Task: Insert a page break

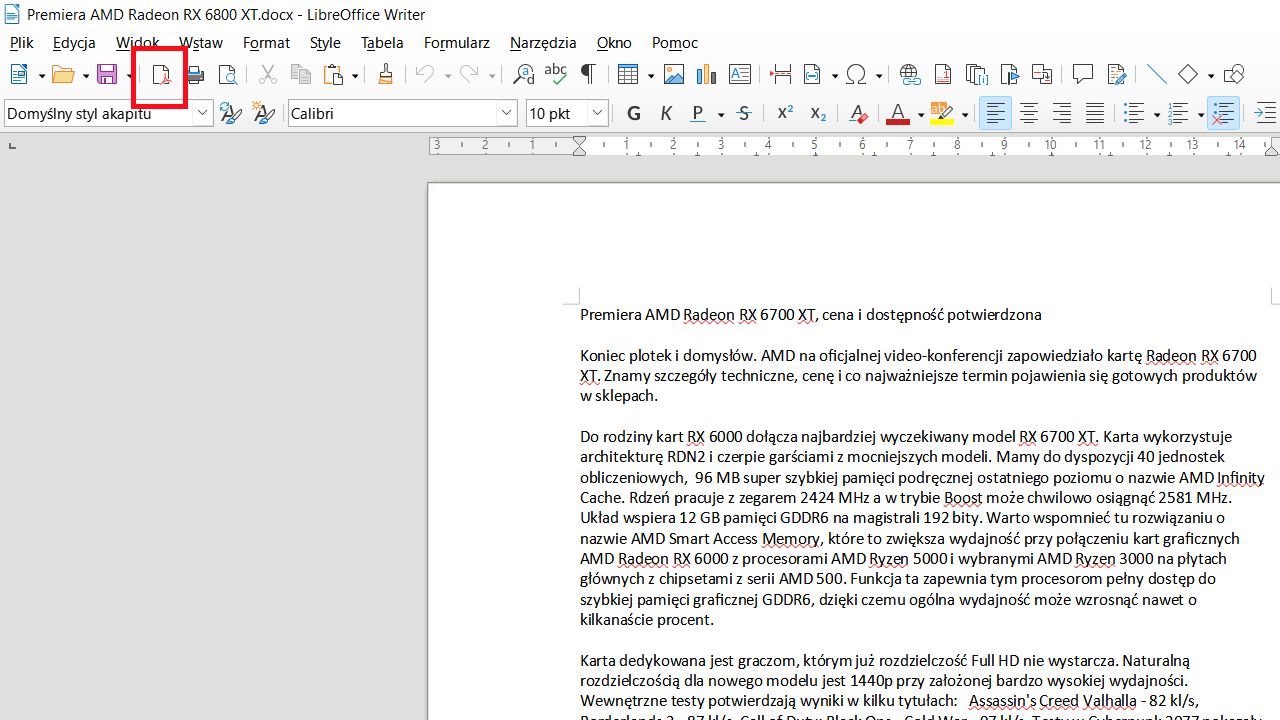Action: coord(781,75)
